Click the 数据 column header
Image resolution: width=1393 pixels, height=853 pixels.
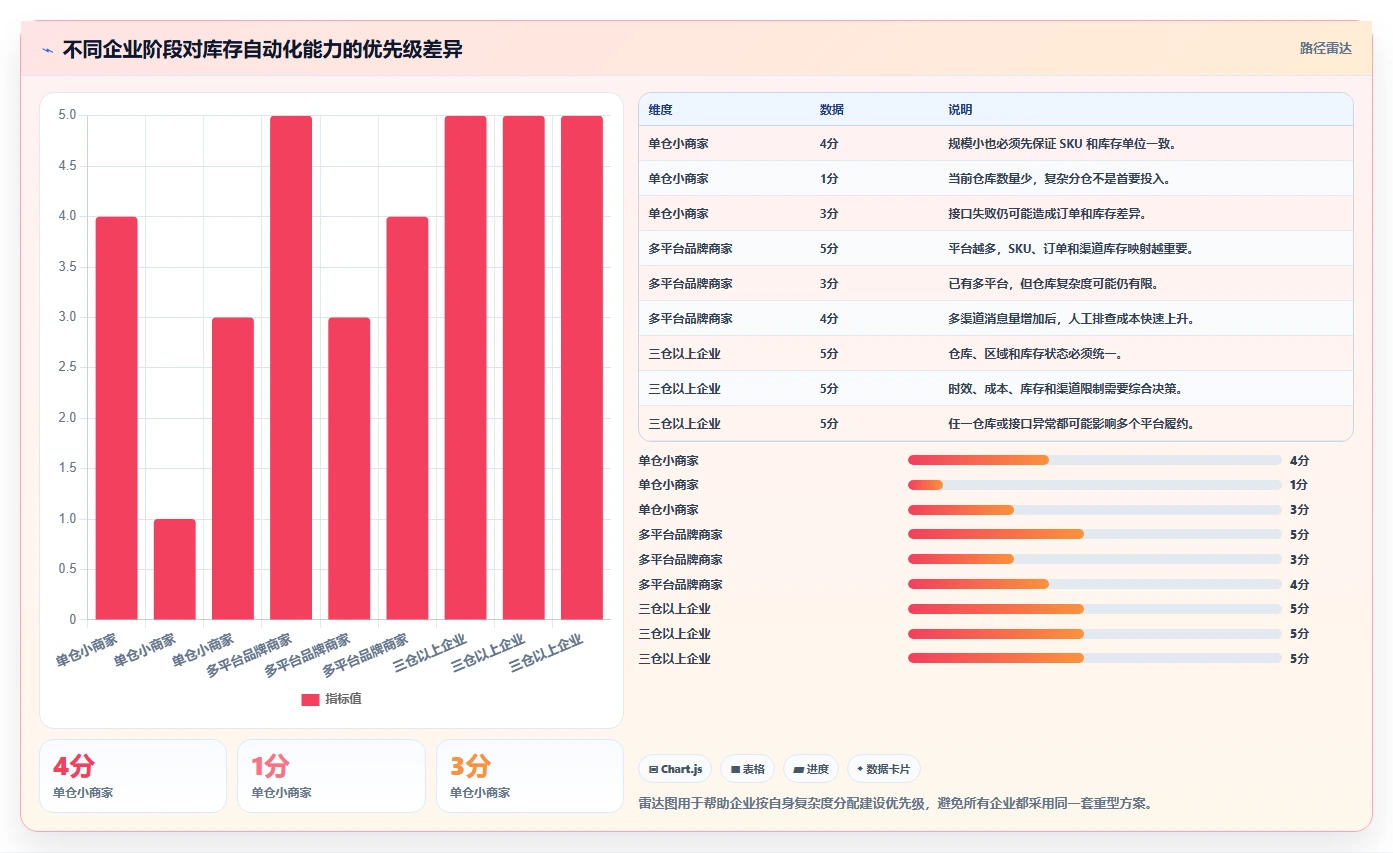tap(832, 109)
